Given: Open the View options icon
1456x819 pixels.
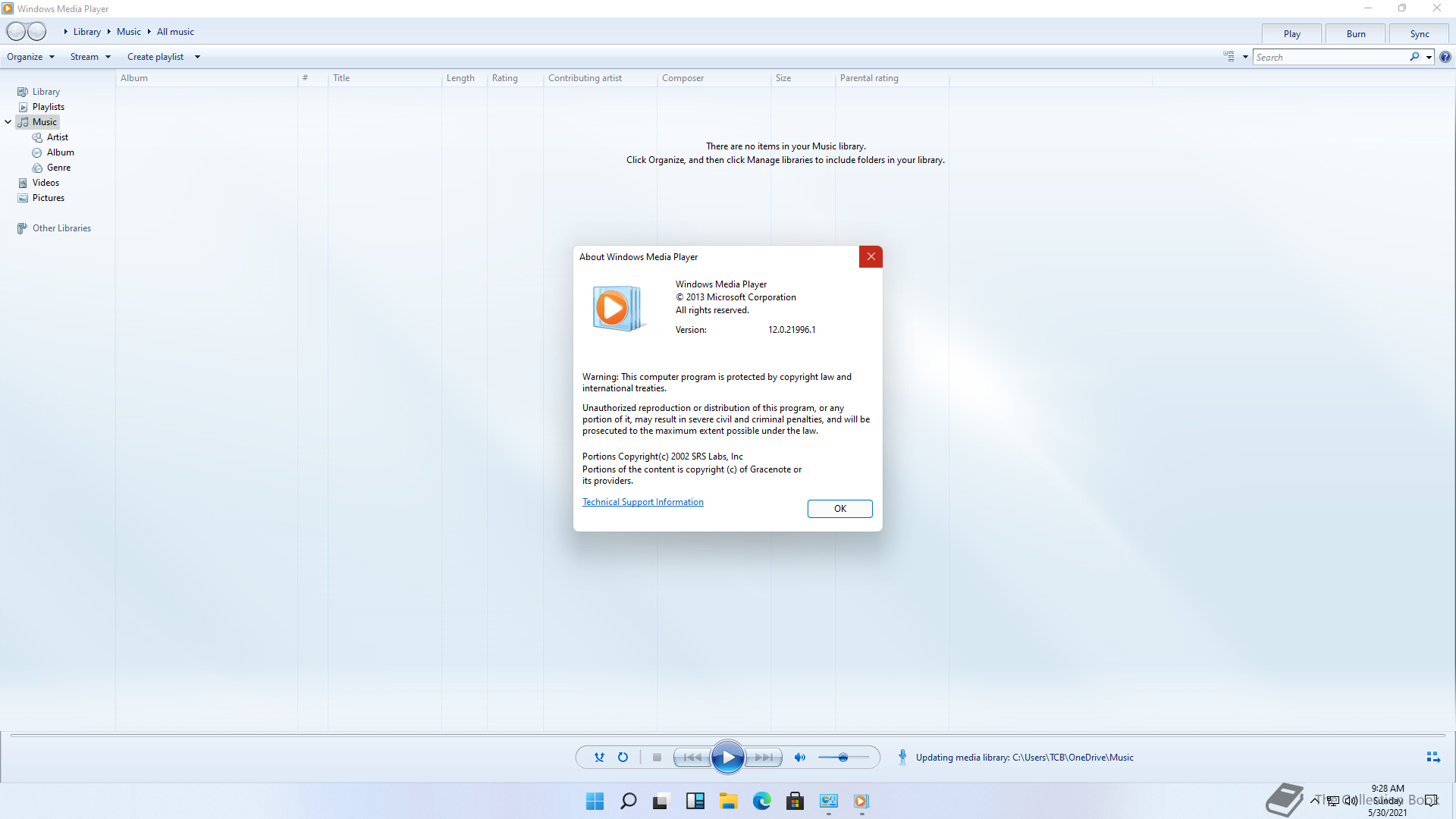Looking at the screenshot, I should [x=1229, y=57].
